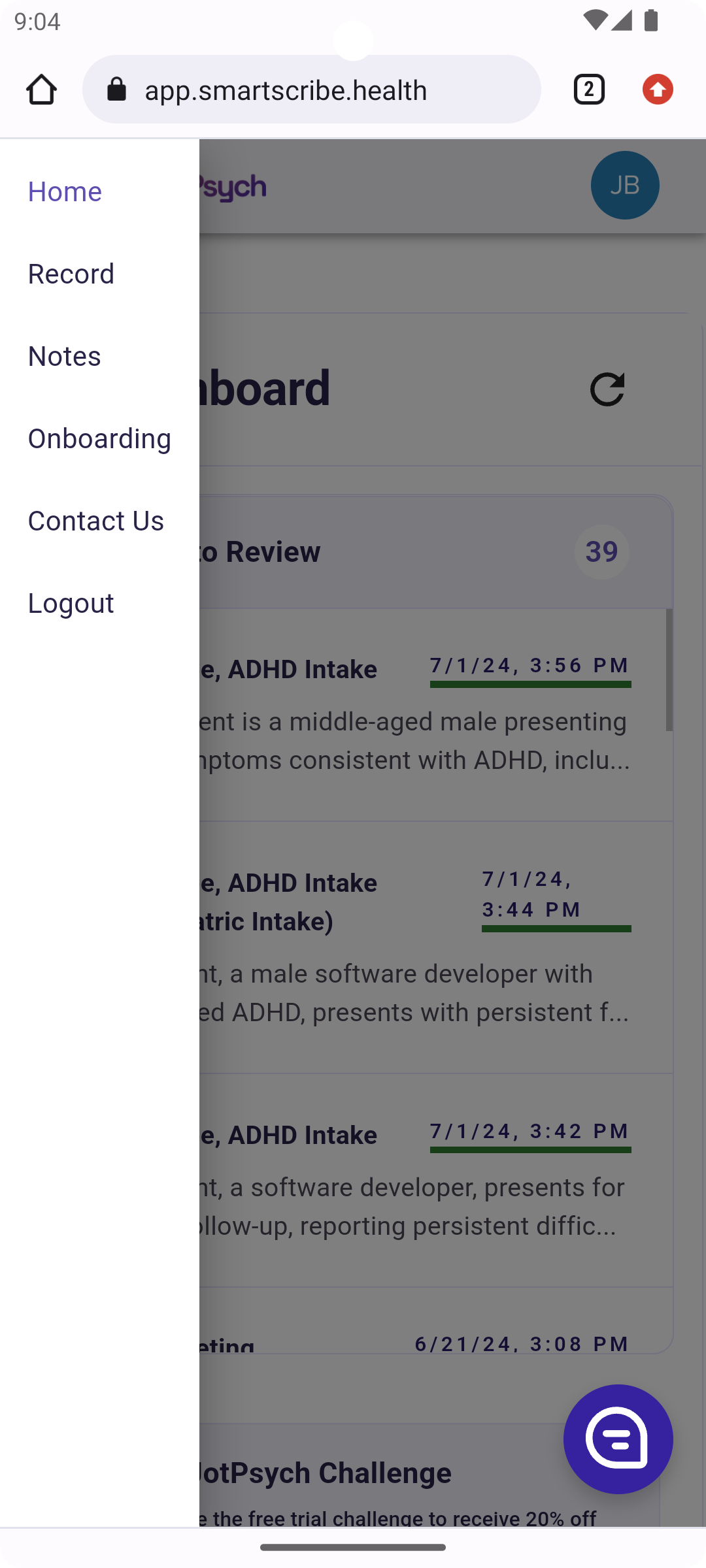This screenshot has height=1568, width=706.
Task: Tap the 39 notes count badge
Action: (601, 552)
